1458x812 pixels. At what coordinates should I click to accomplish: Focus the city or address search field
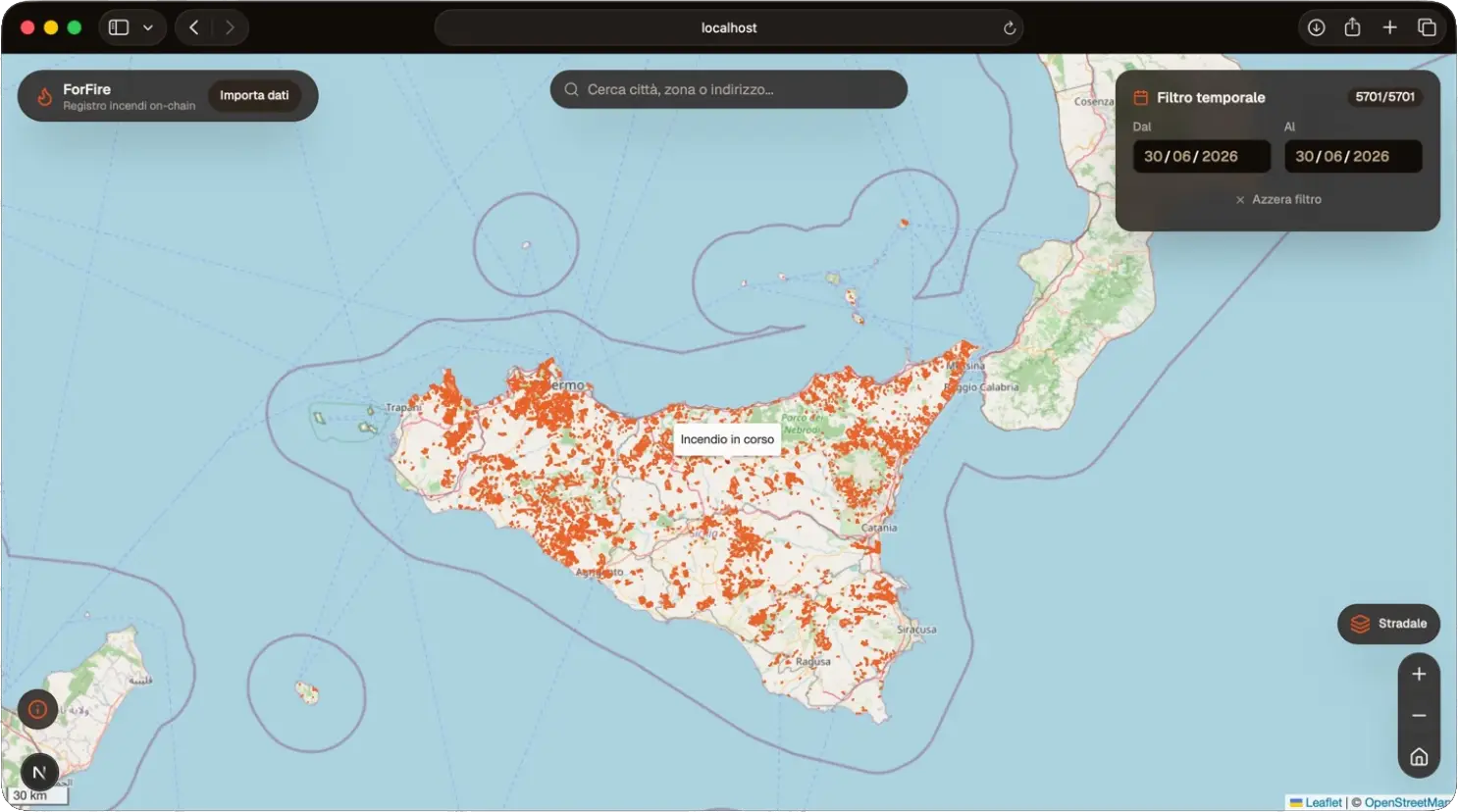coord(729,89)
